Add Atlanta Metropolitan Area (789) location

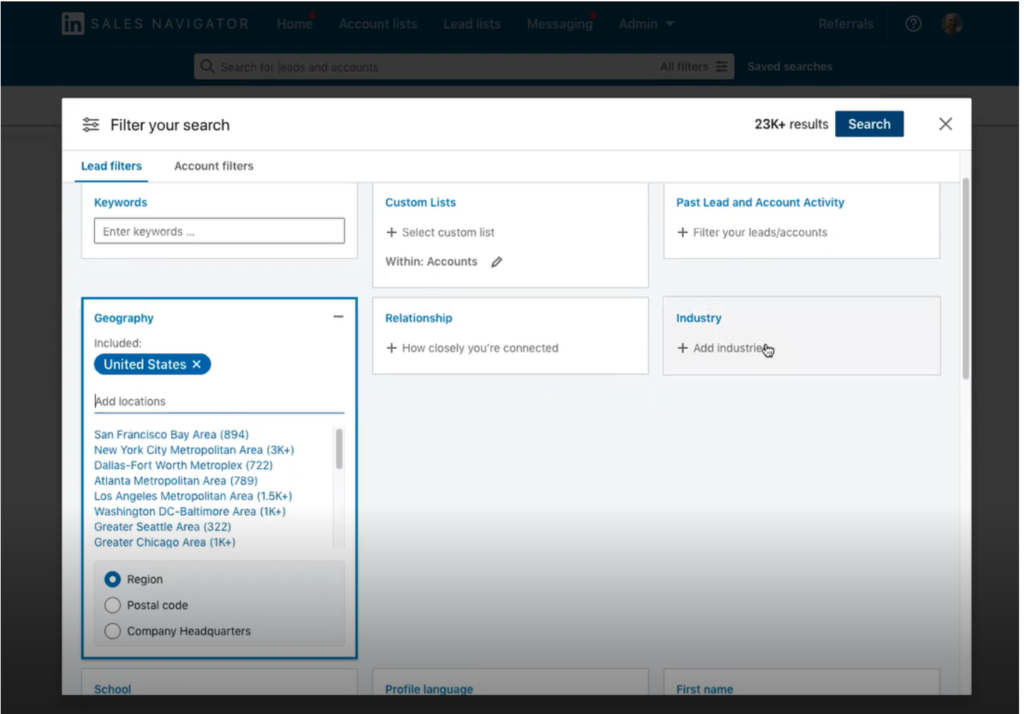176,481
